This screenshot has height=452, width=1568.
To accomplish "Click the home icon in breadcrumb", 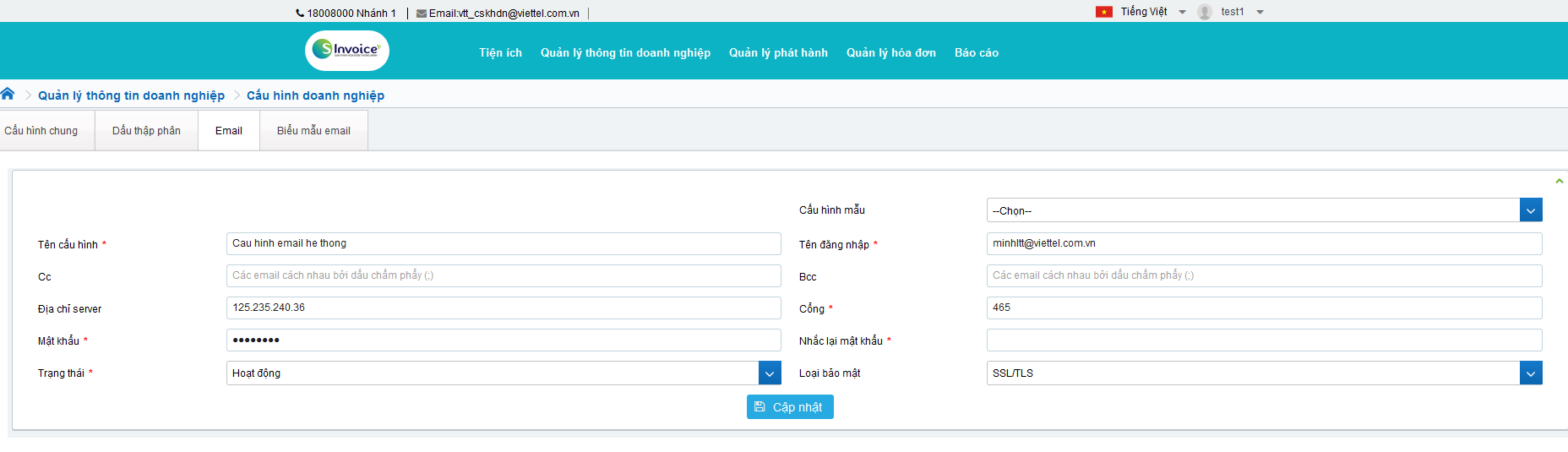I will tap(8, 94).
